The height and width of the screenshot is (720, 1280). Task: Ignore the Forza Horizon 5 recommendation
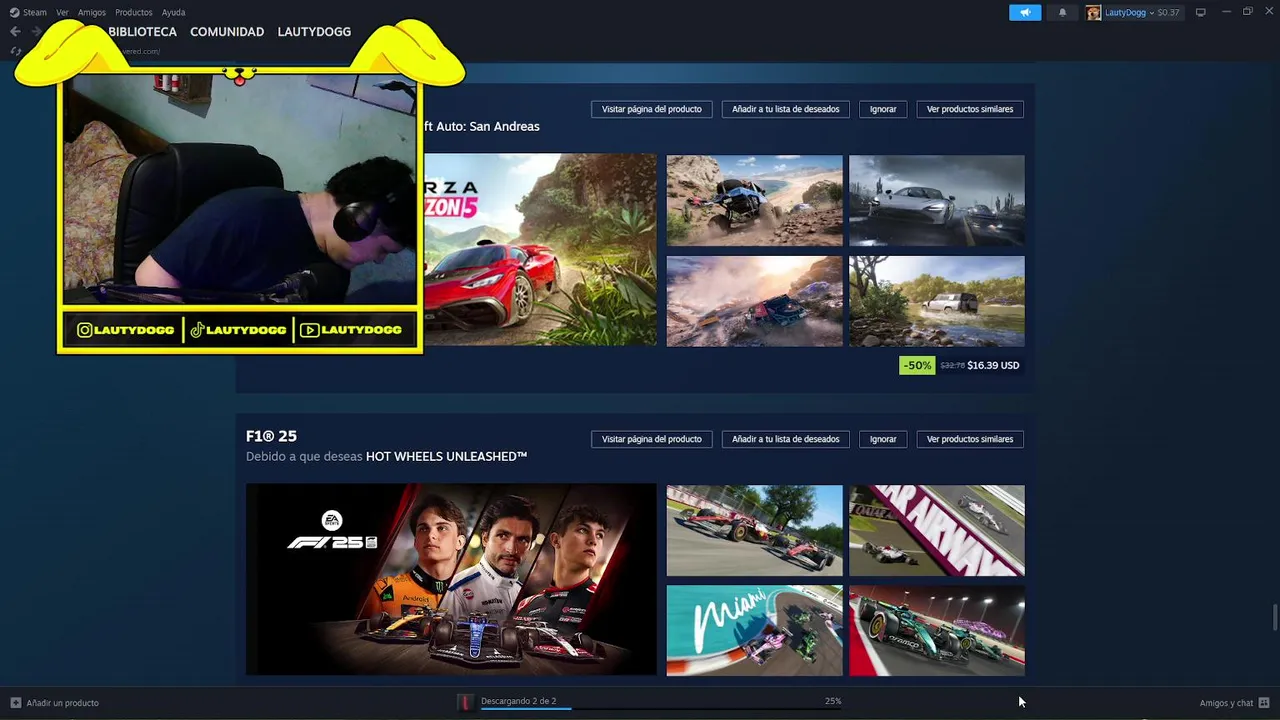tap(883, 109)
